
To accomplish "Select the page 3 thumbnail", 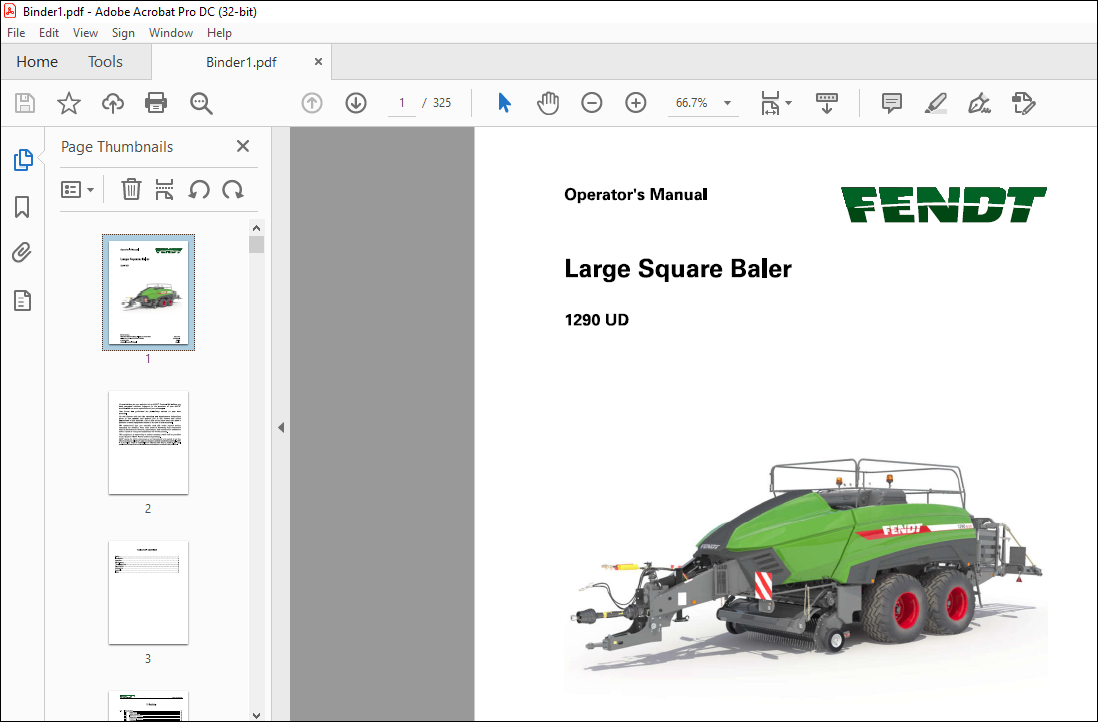I will tap(148, 592).
